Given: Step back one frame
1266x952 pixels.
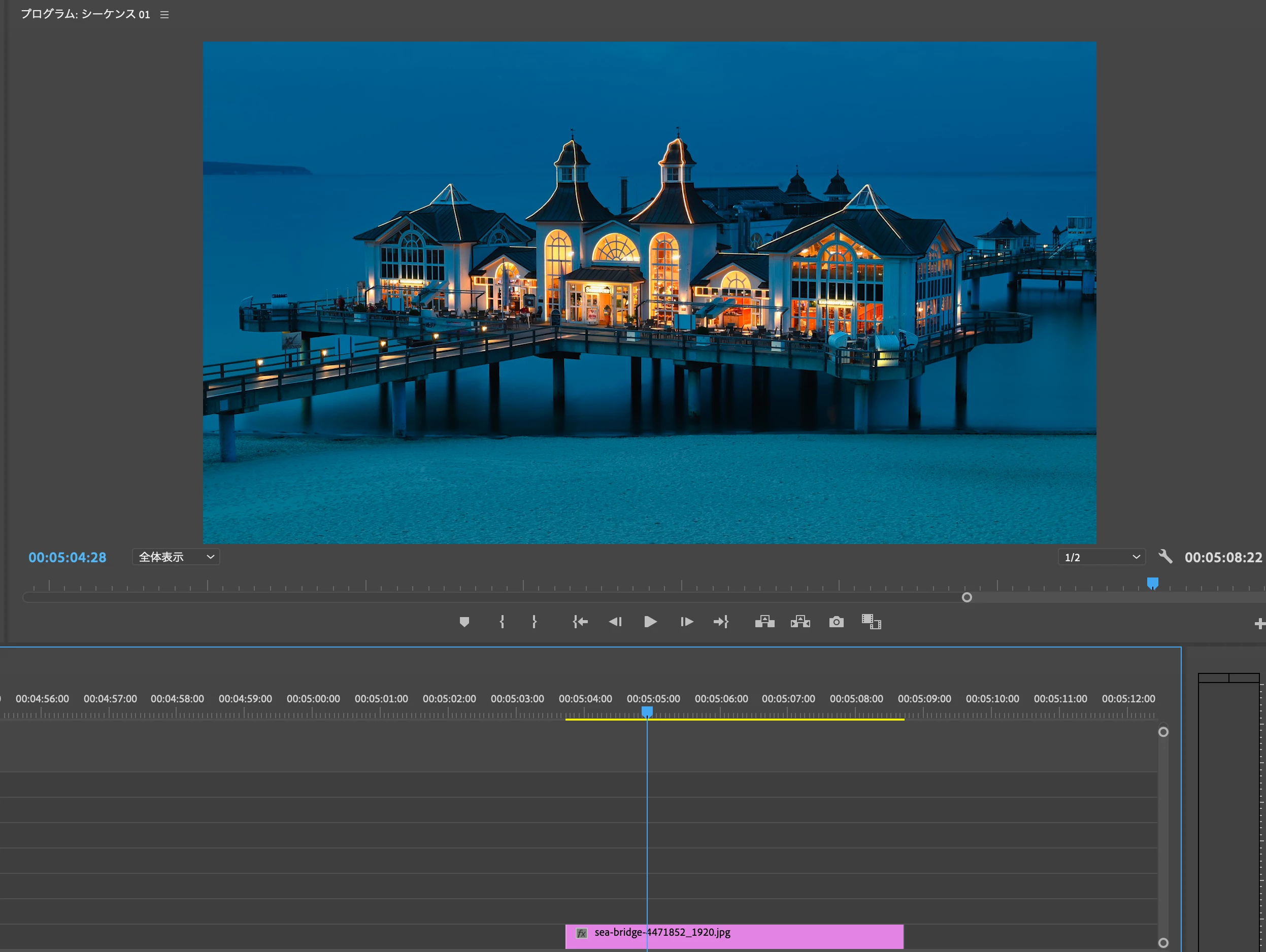Looking at the screenshot, I should [x=615, y=622].
